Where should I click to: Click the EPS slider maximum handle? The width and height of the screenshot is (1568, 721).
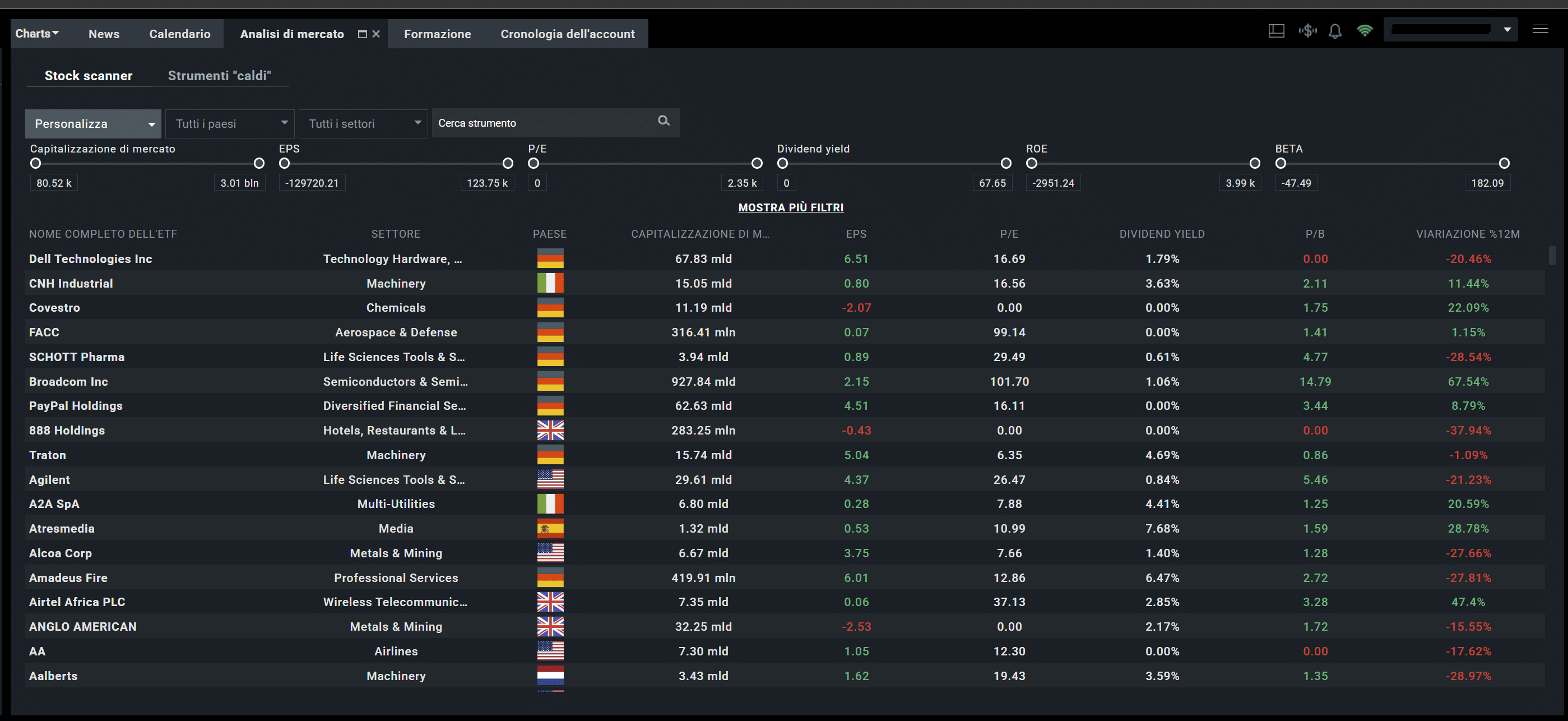pos(508,163)
